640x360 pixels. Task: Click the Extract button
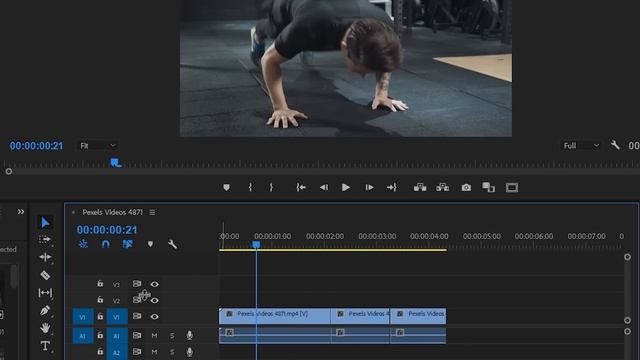tap(442, 187)
